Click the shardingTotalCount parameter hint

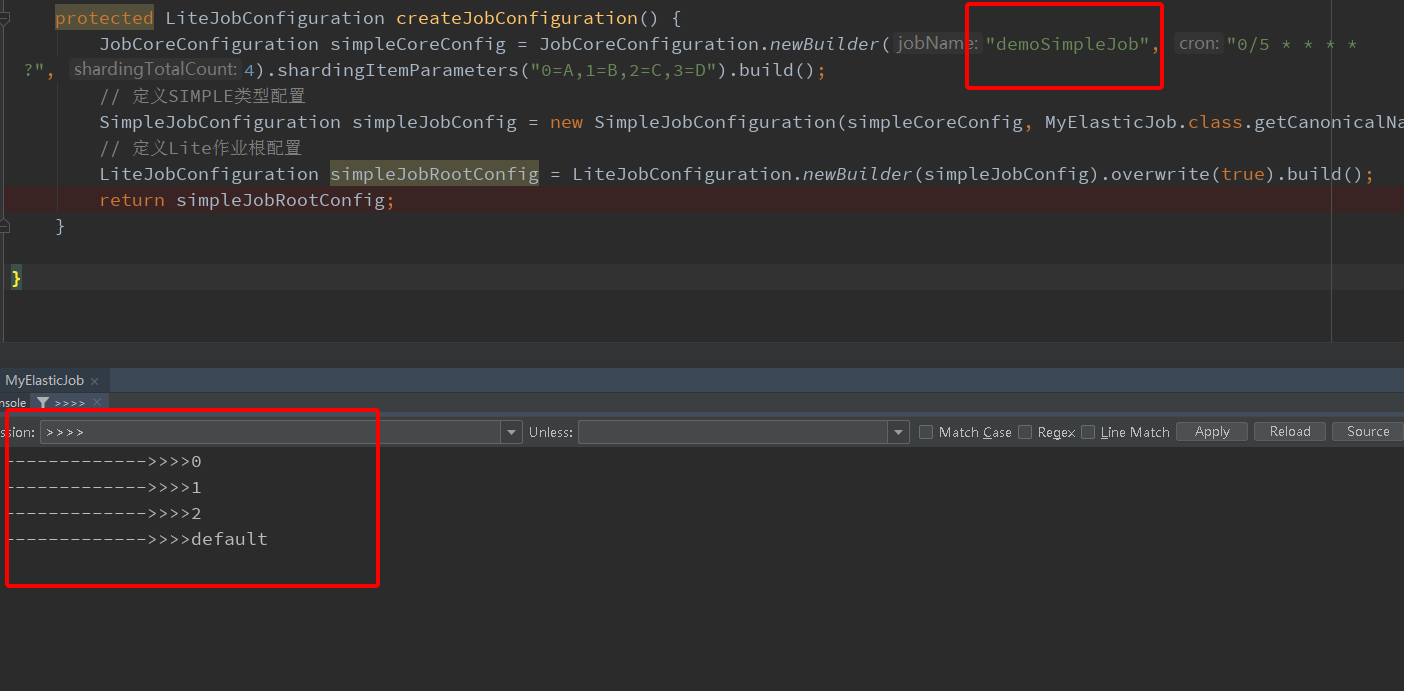tap(155, 69)
